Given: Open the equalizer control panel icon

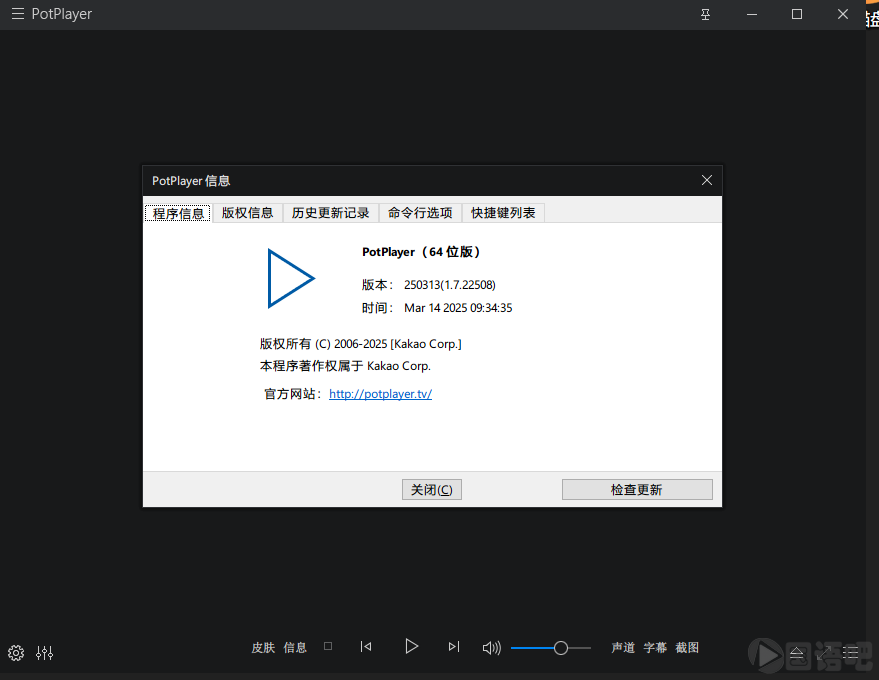Looking at the screenshot, I should [x=44, y=653].
